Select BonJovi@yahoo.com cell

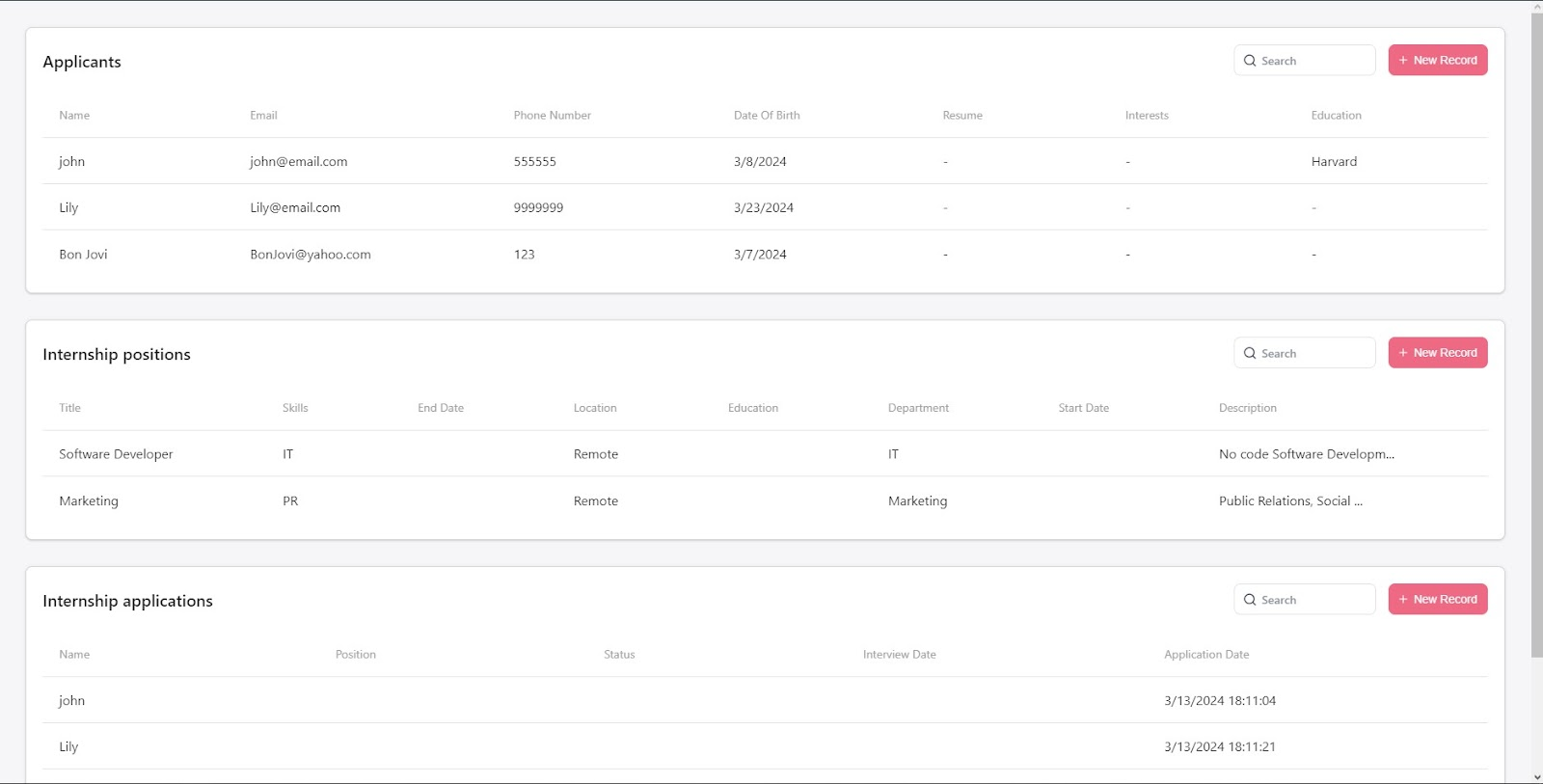[x=311, y=255]
